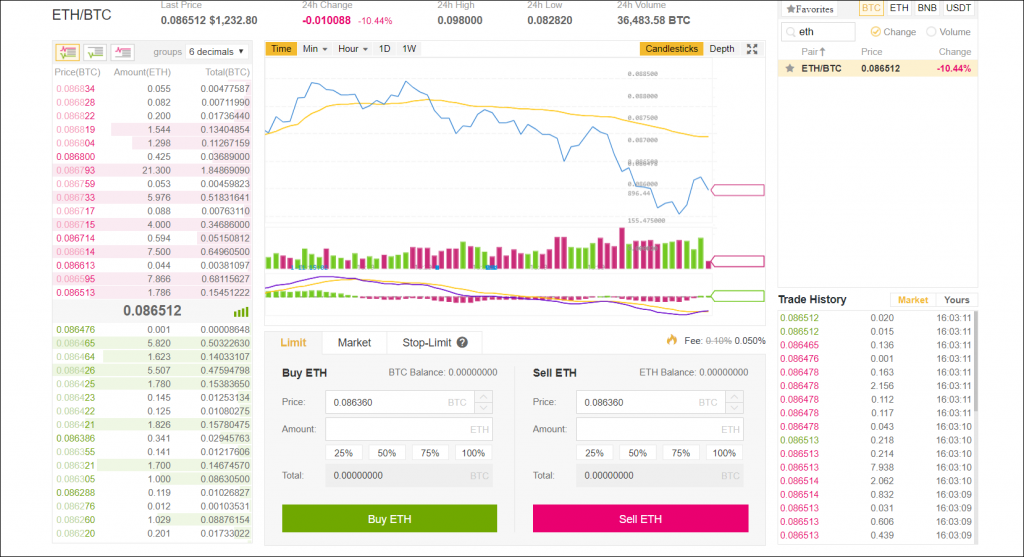The width and height of the screenshot is (1024, 557).
Task: Show Market trade history
Action: tap(912, 300)
